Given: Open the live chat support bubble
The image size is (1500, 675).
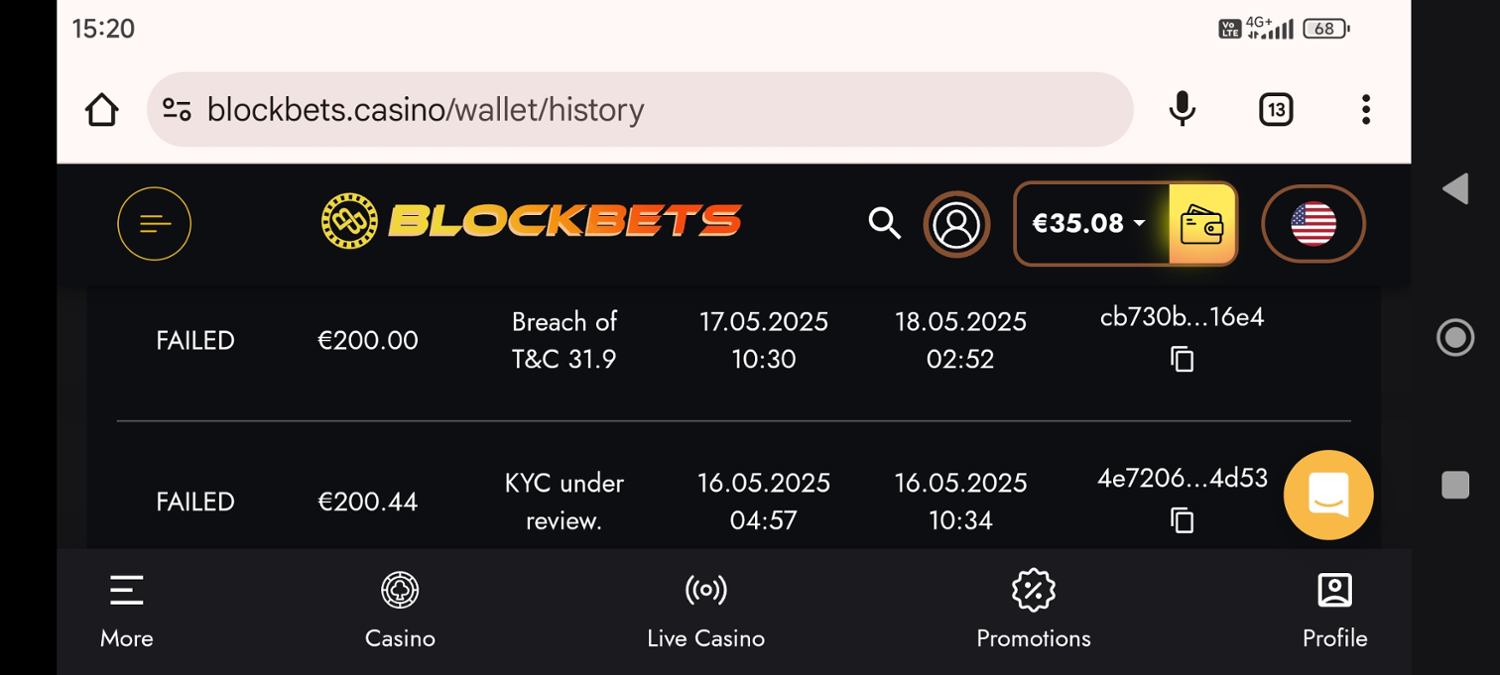Looking at the screenshot, I should (1328, 495).
